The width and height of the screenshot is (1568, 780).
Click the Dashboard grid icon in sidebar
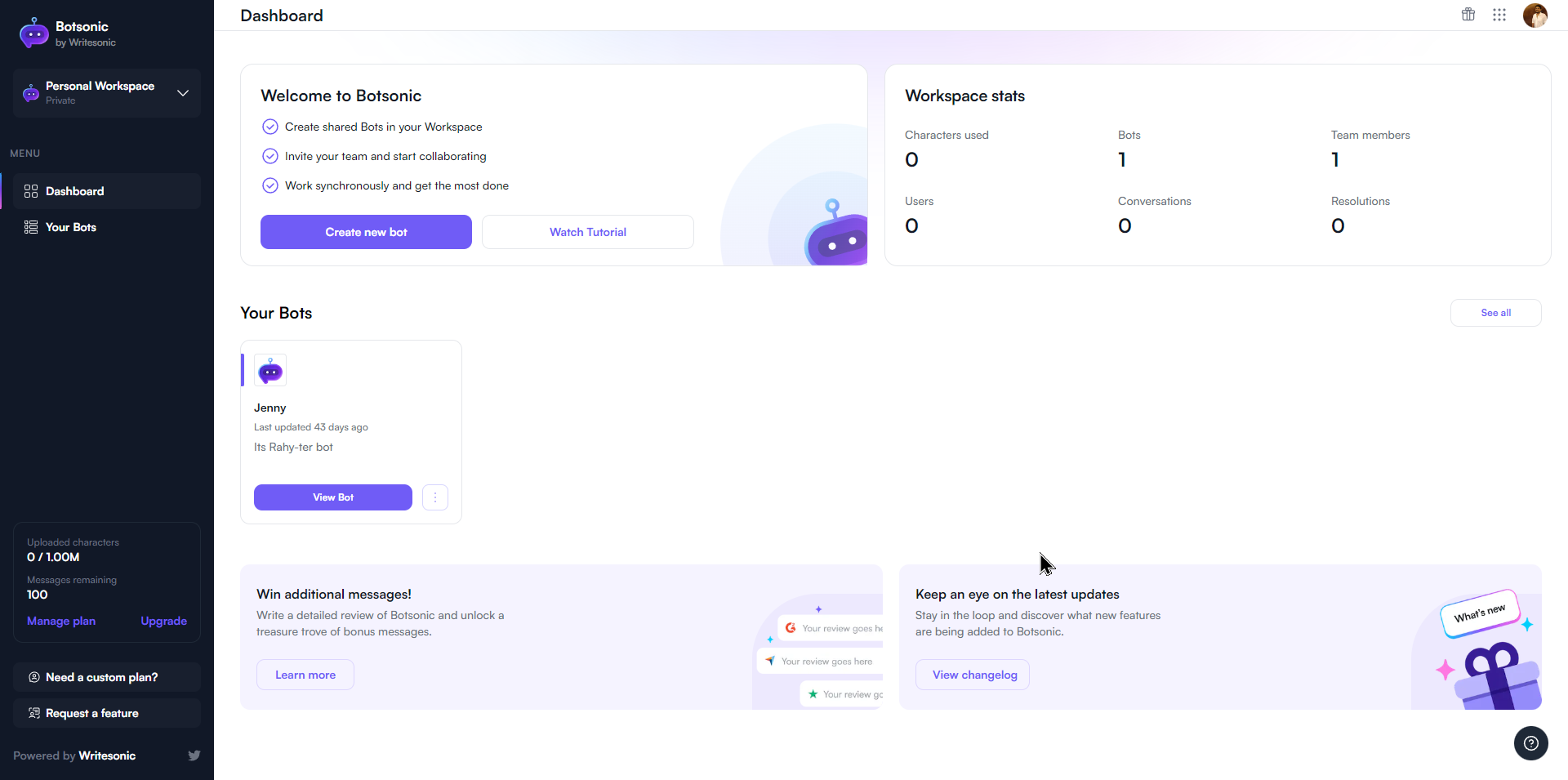[31, 191]
